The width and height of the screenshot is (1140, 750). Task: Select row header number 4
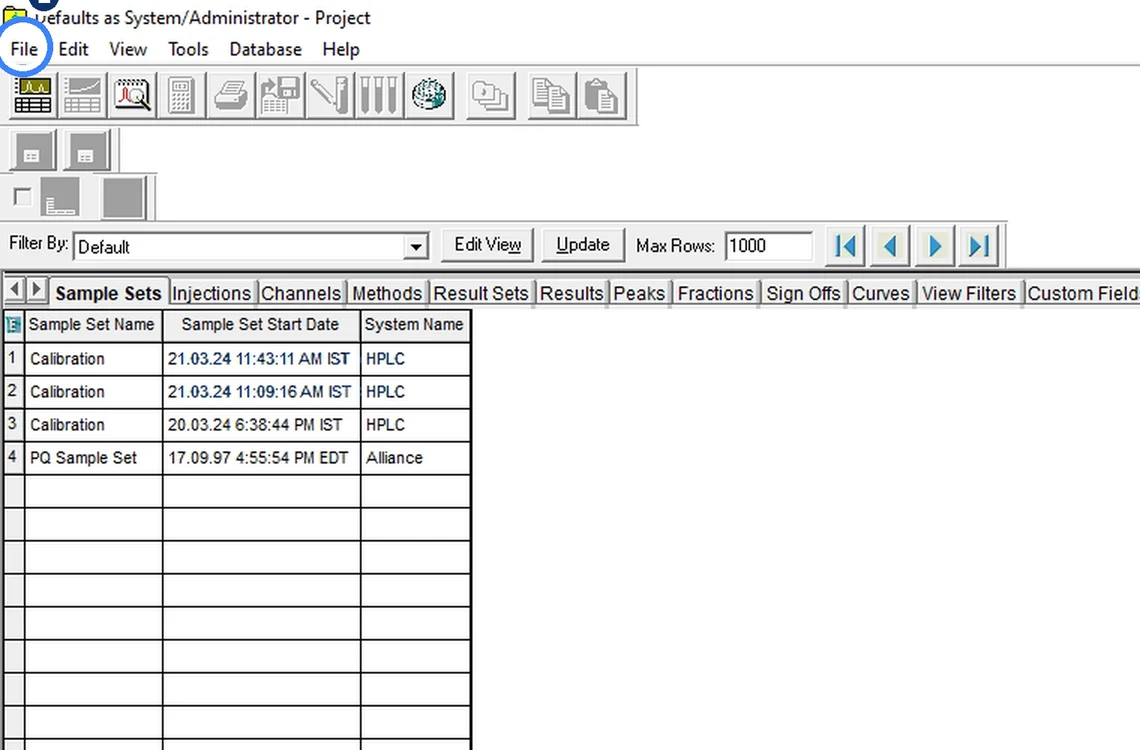click(x=14, y=459)
